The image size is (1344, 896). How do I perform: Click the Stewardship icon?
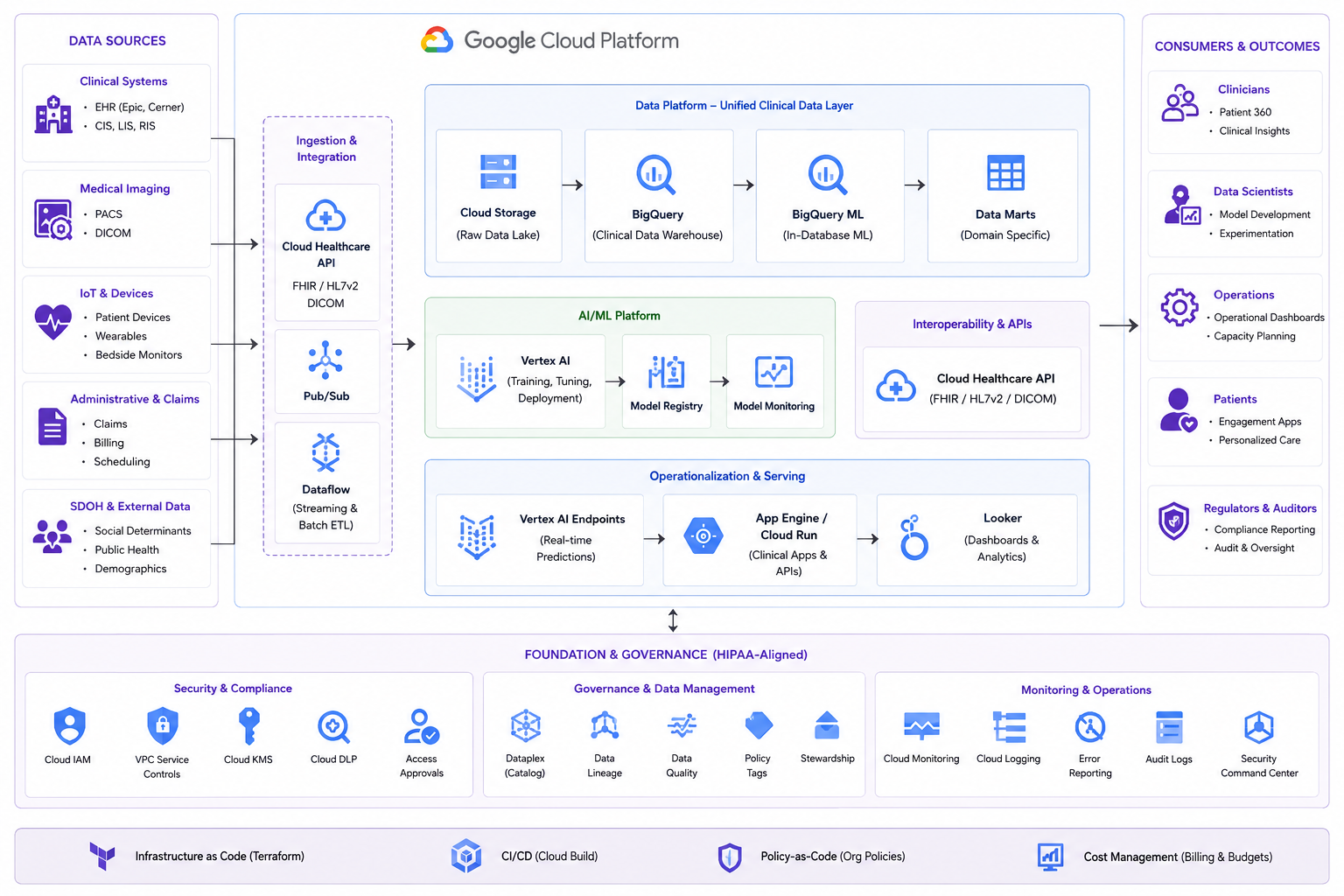pyautogui.click(x=827, y=725)
